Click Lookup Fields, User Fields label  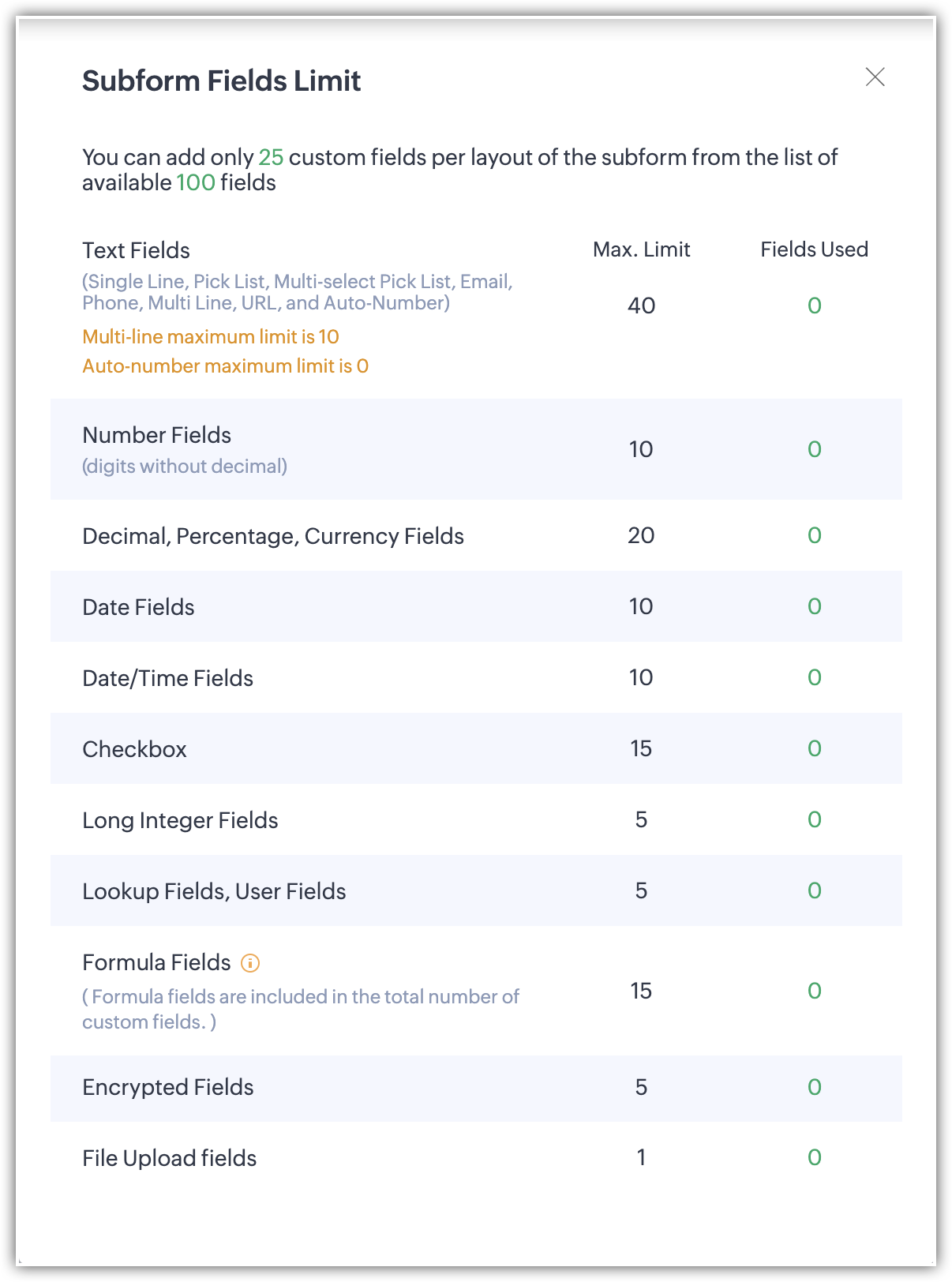pos(214,891)
